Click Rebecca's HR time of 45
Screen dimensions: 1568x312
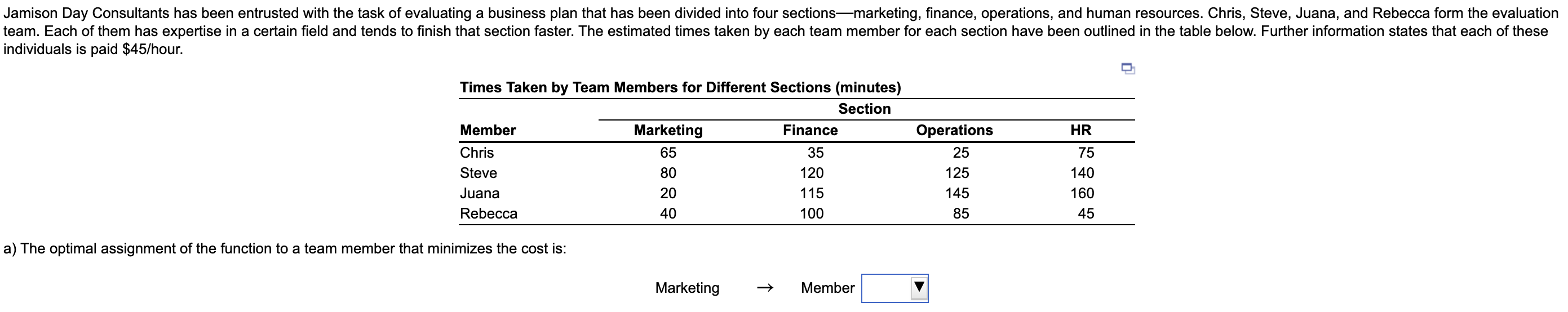click(1086, 213)
